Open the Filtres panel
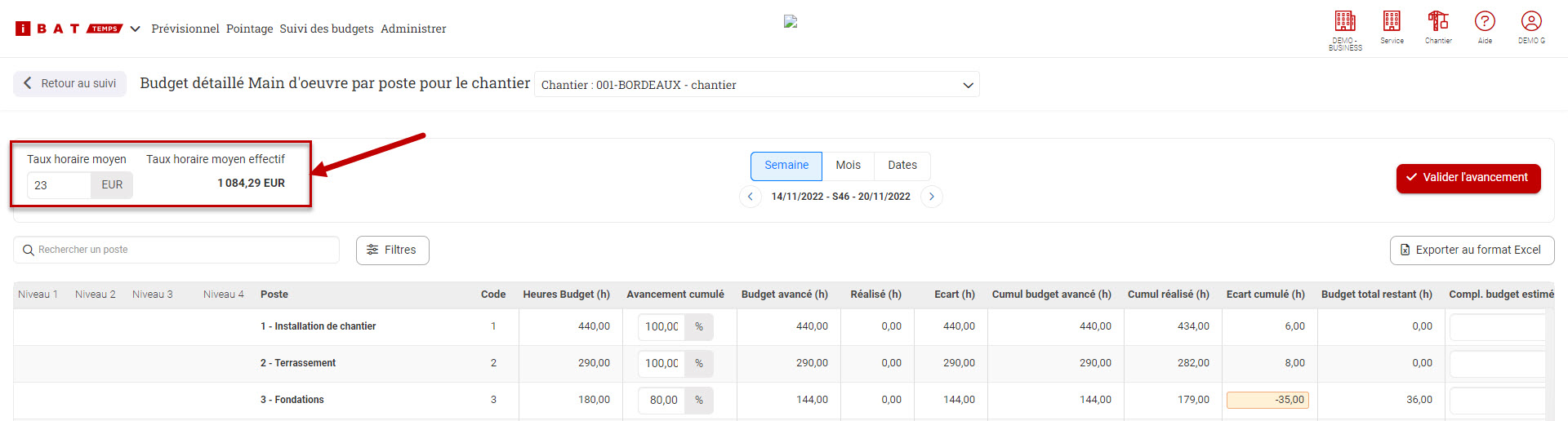 point(392,250)
